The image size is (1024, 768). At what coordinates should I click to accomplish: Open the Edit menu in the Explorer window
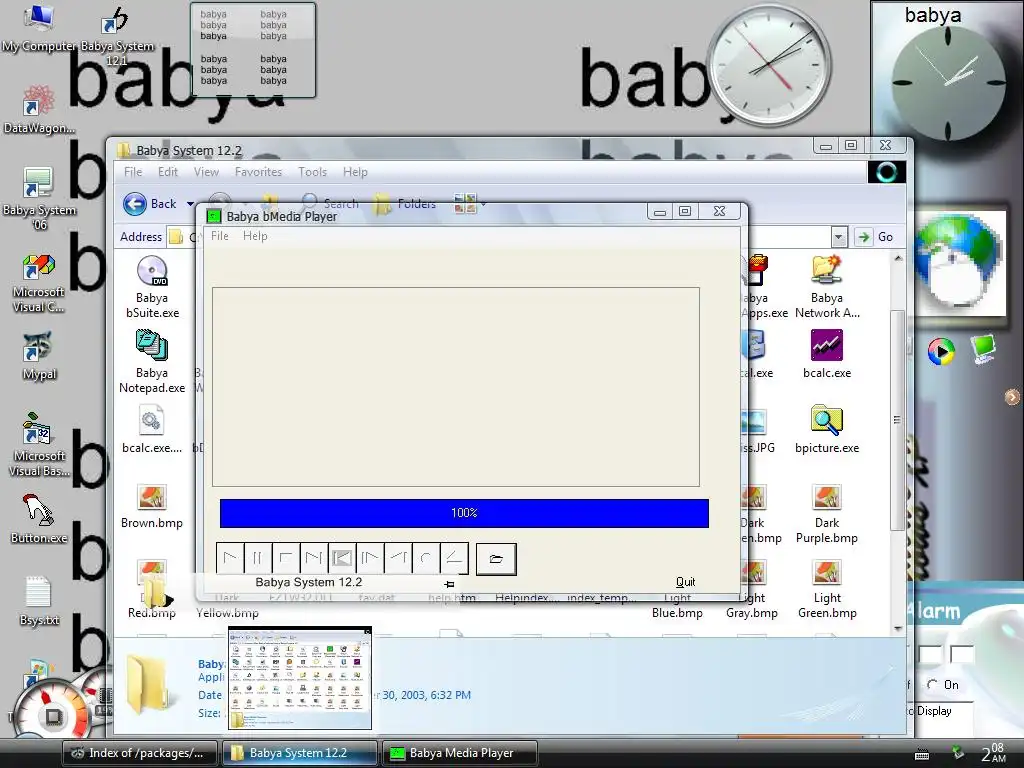click(168, 172)
